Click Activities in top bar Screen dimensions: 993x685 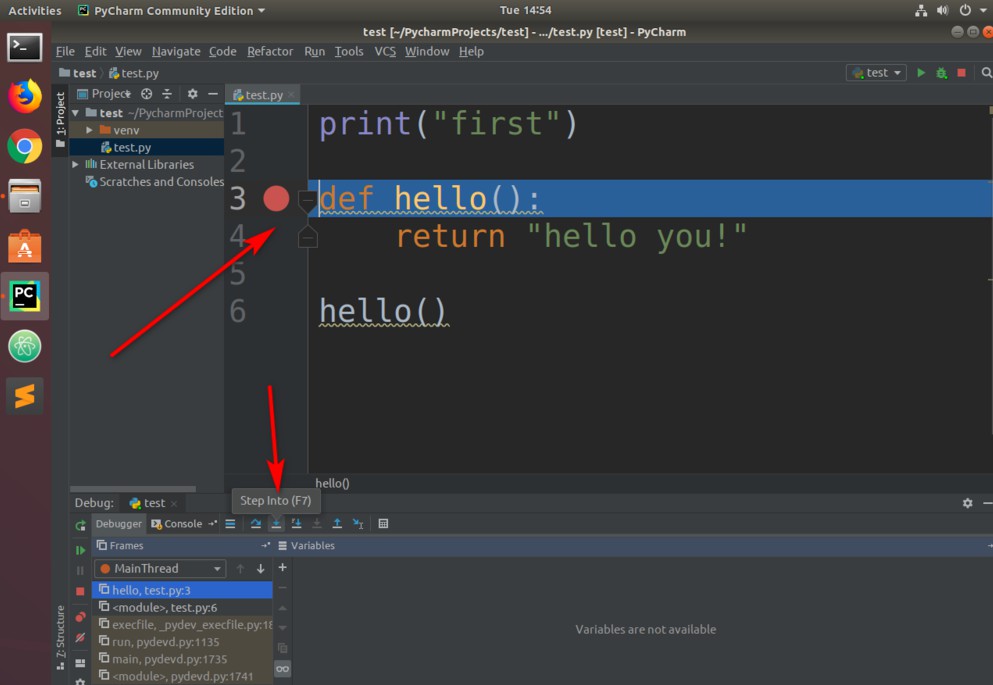point(35,10)
